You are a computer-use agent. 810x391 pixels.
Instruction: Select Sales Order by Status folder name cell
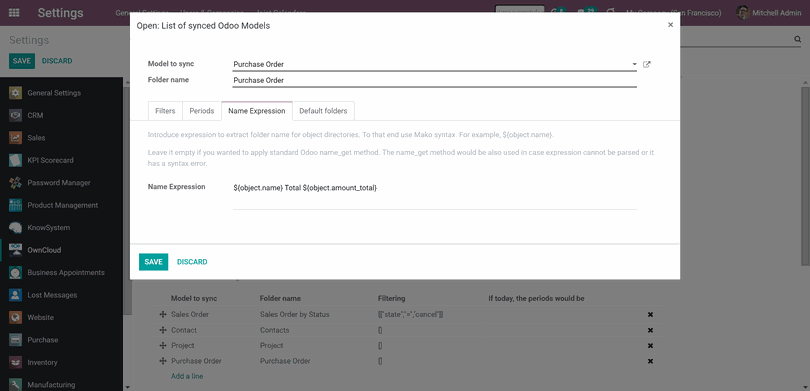click(294, 315)
